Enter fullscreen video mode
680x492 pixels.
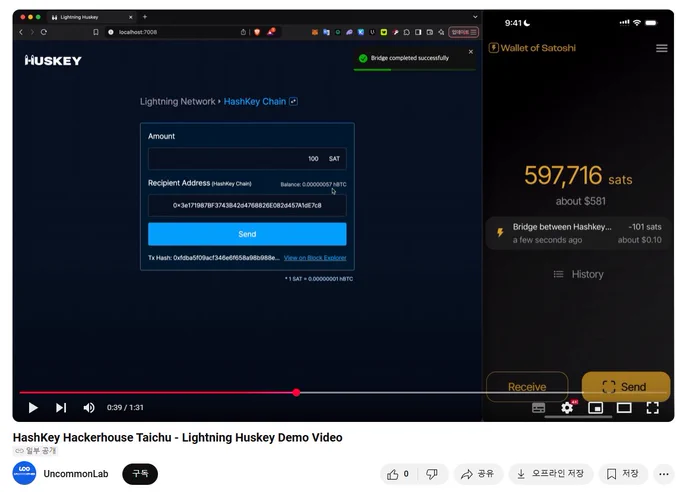tap(653, 408)
